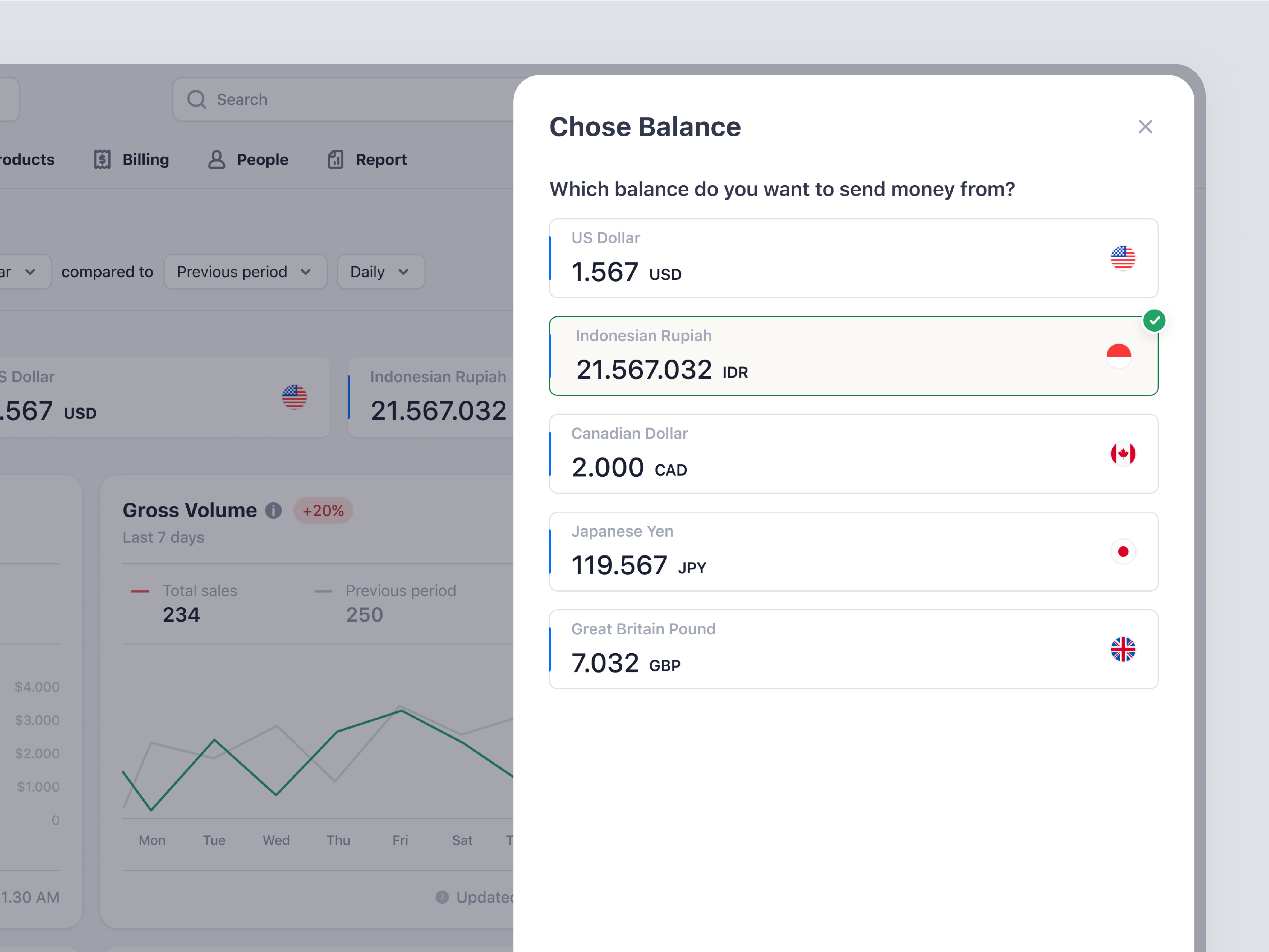Click the Canadian flag icon
This screenshot has width=1269, height=952.
[1123, 454]
